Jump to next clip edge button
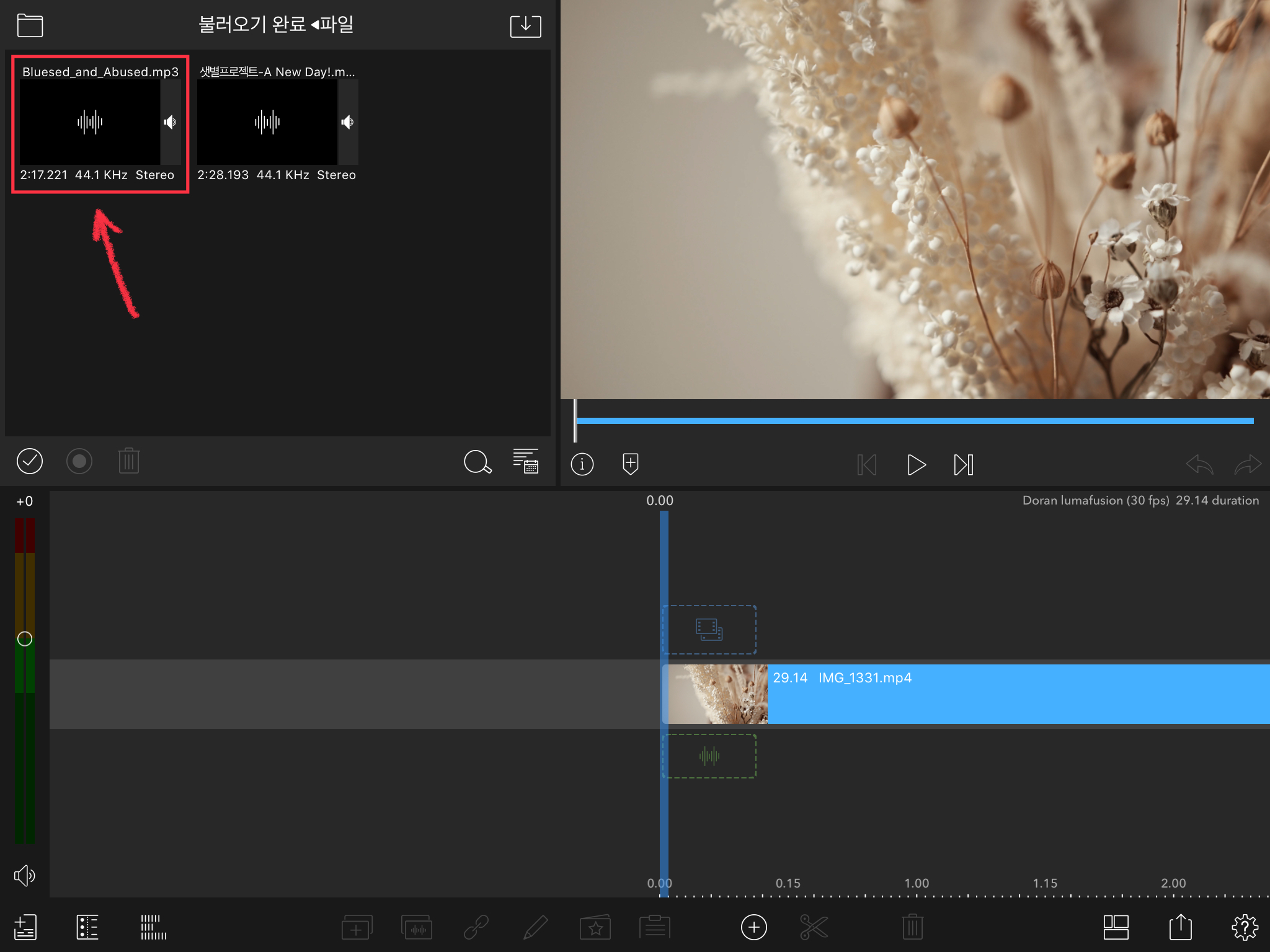The height and width of the screenshot is (952, 1270). [x=963, y=465]
